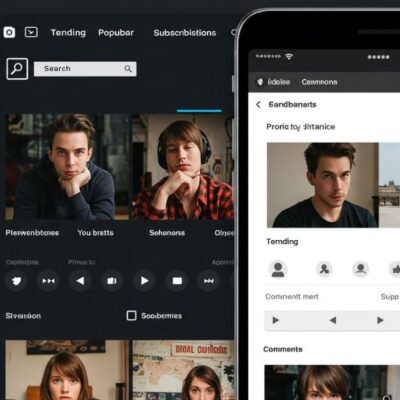The image size is (400, 400).
Task: Select the large profile avatar under Temding
Action: pyautogui.click(x=278, y=269)
